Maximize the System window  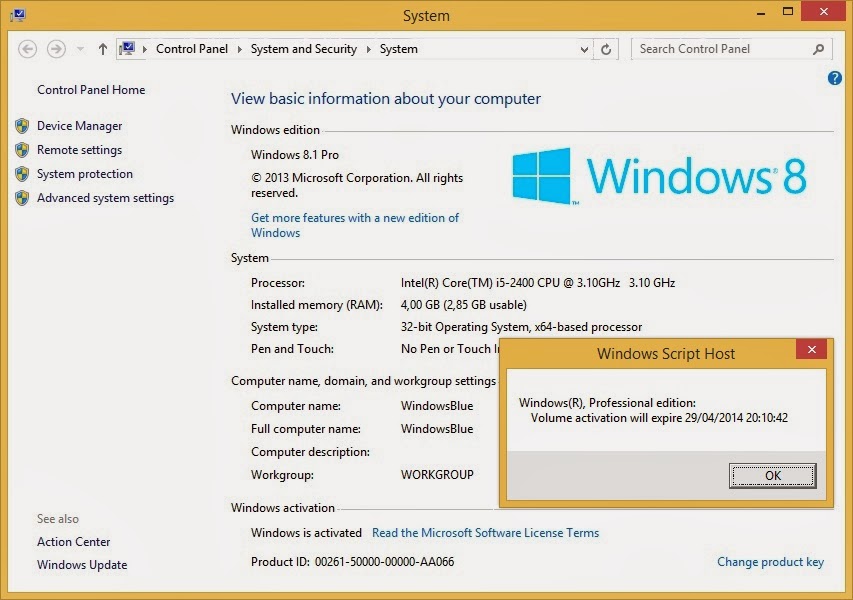coord(788,12)
